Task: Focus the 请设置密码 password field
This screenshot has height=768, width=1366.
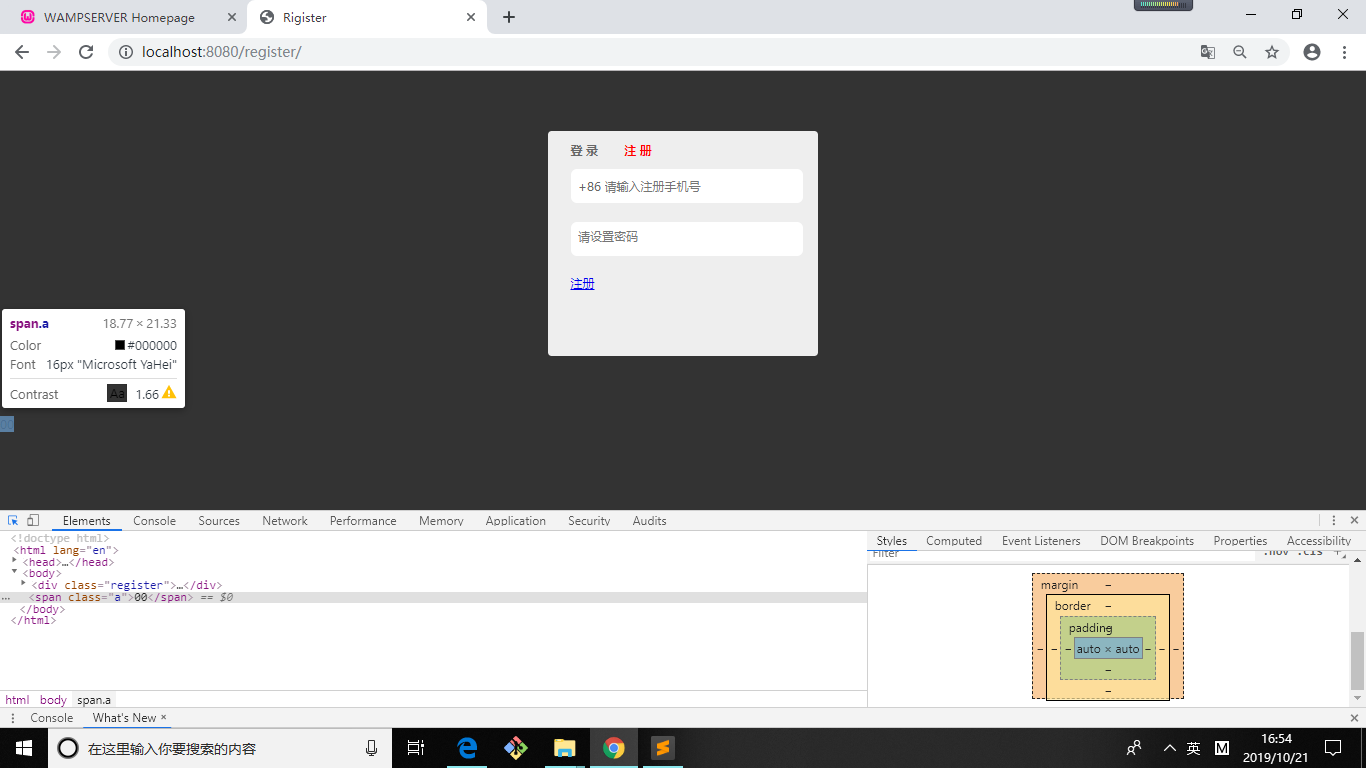Action: click(687, 238)
